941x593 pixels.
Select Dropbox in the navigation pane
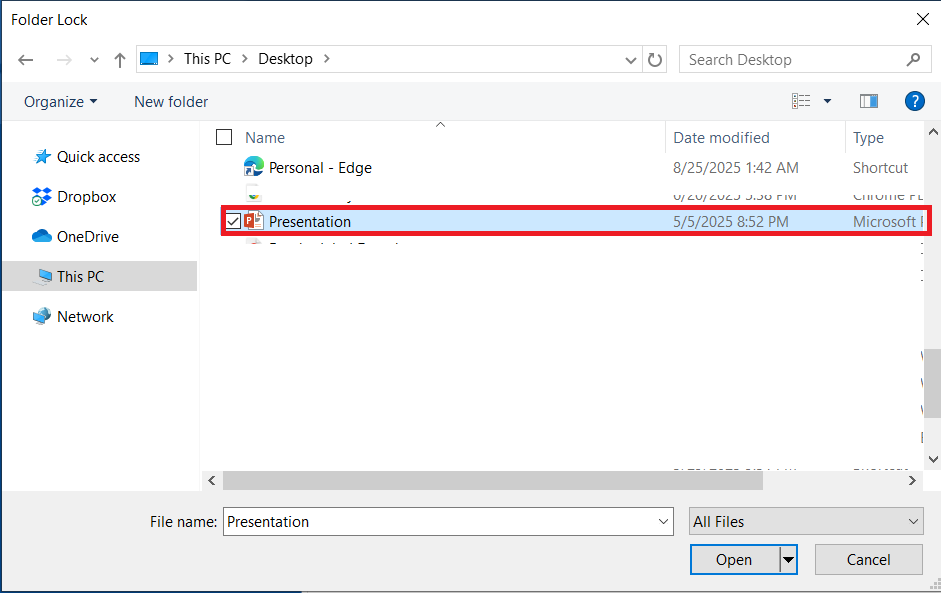(86, 197)
